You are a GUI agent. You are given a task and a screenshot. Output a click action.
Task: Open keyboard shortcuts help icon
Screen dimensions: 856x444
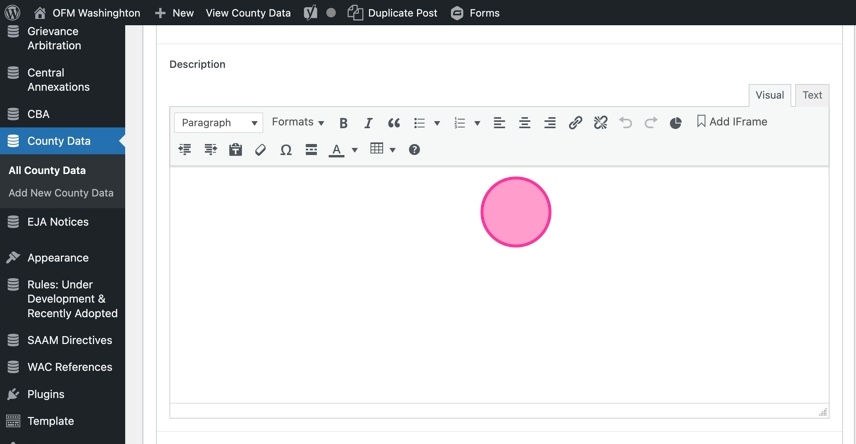(414, 150)
